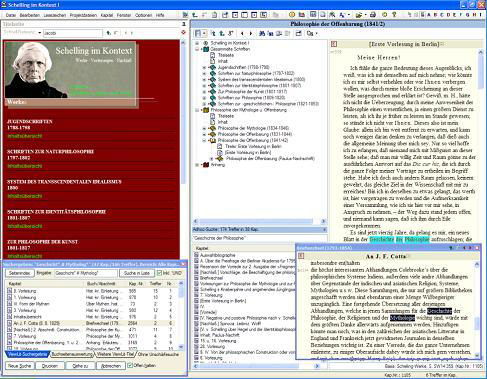Select the Briefwechsel entry in the chapter list

point(211,278)
